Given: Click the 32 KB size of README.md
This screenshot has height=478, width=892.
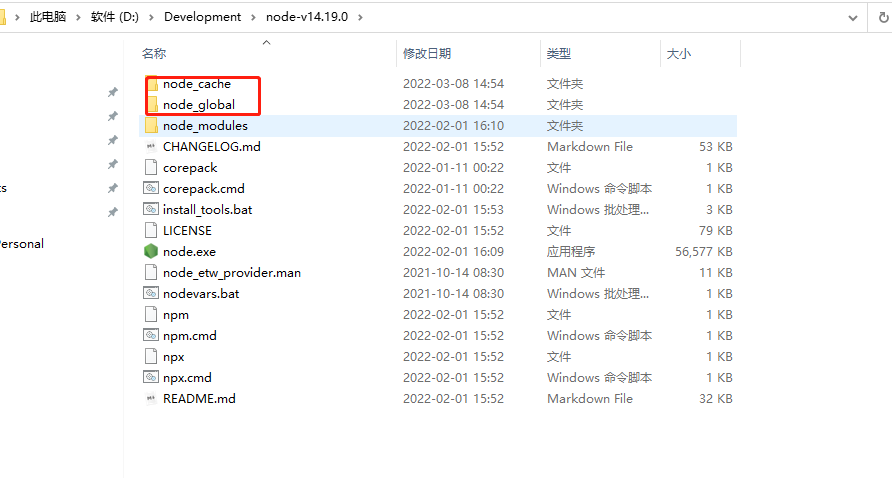Looking at the screenshot, I should (716, 399).
